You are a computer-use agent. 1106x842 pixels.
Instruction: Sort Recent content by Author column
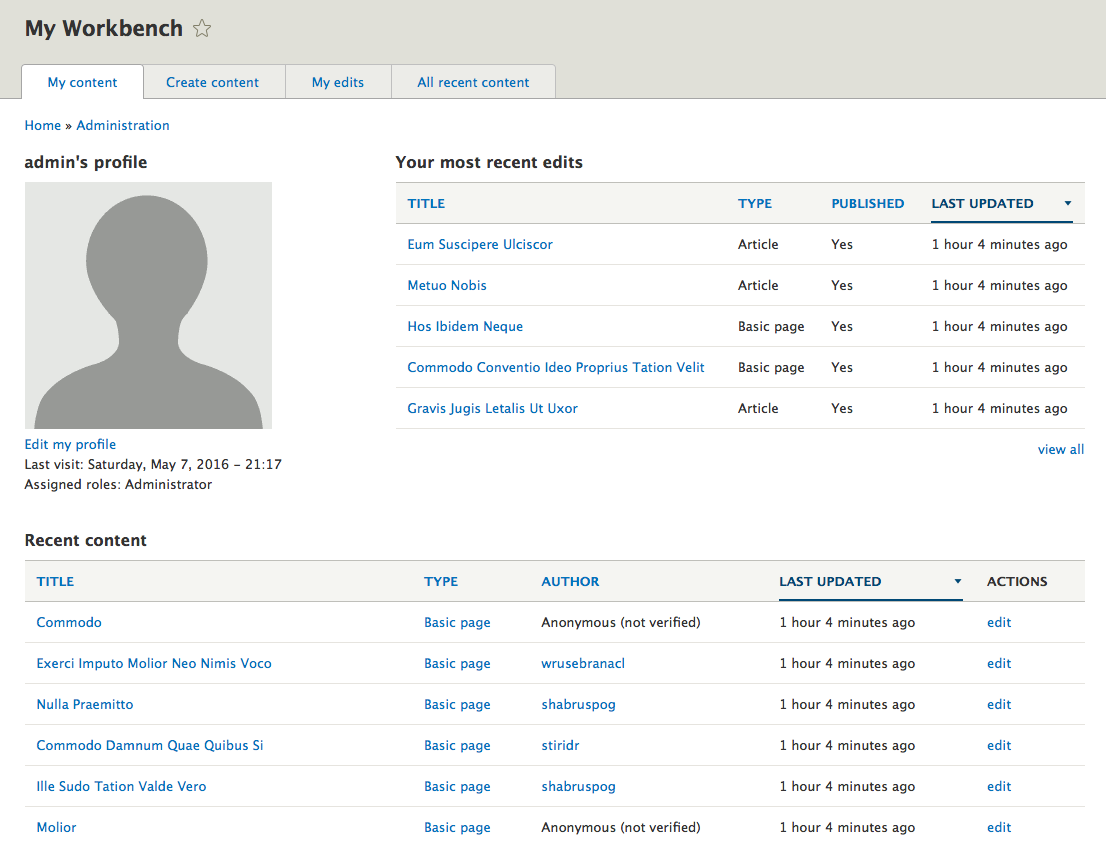pyautogui.click(x=570, y=581)
